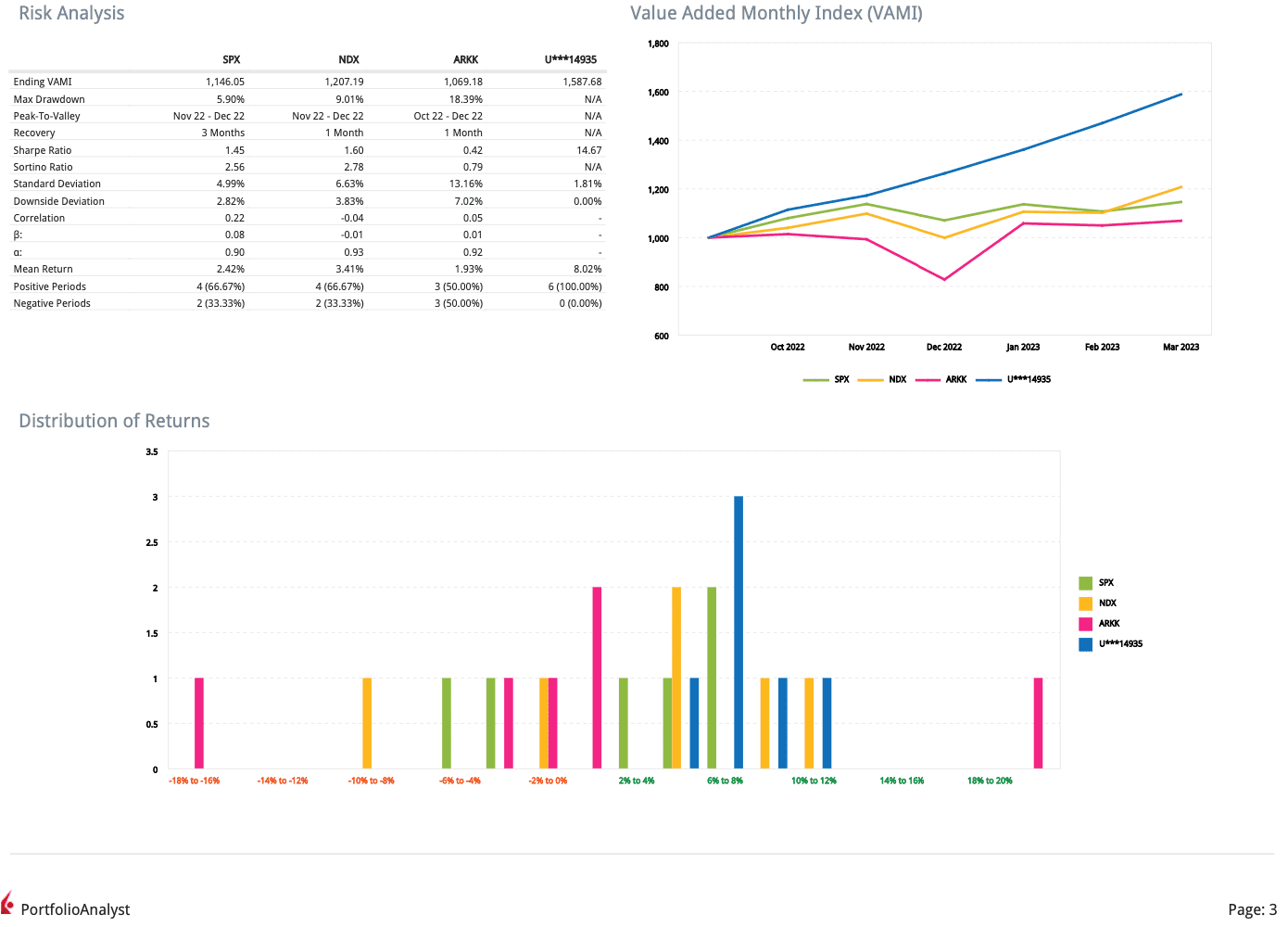1288x927 pixels.
Task: Click the orange NDX bar at -10% to -8%
Action: (367, 723)
